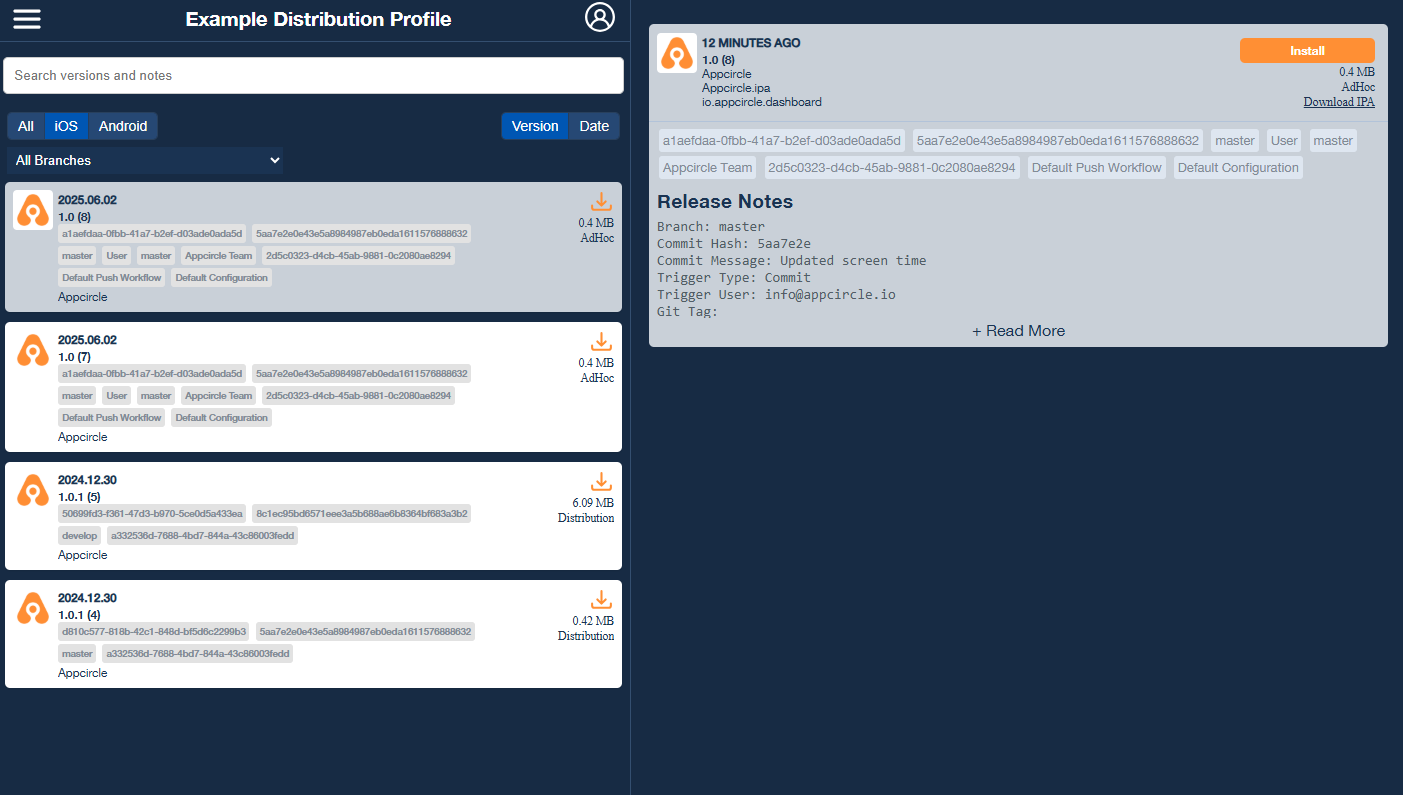The width and height of the screenshot is (1403, 795).
Task: Sort the list by Date
Action: tap(594, 126)
